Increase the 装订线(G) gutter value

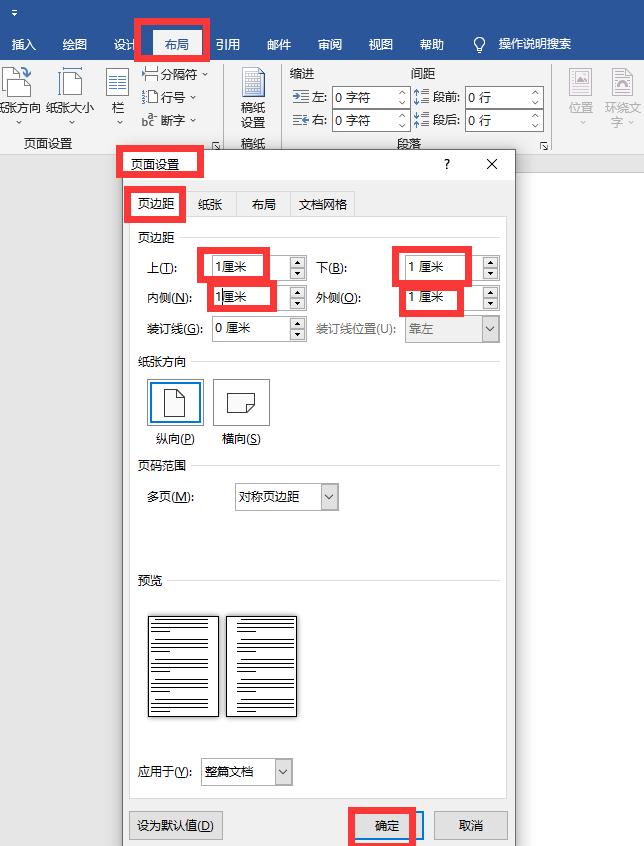[298, 323]
